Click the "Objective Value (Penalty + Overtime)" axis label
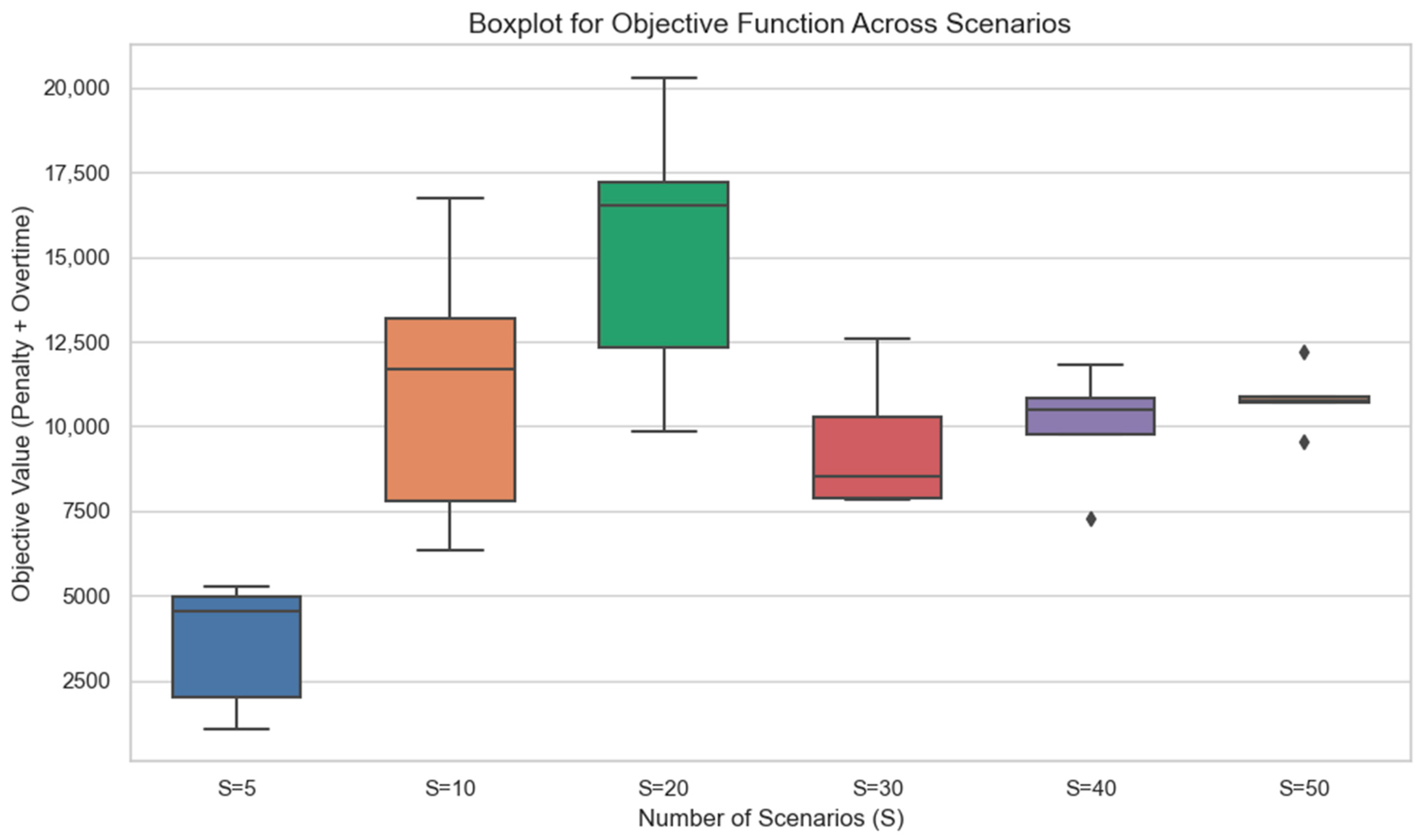This screenshot has width=1420, height=840. pyautogui.click(x=21, y=404)
